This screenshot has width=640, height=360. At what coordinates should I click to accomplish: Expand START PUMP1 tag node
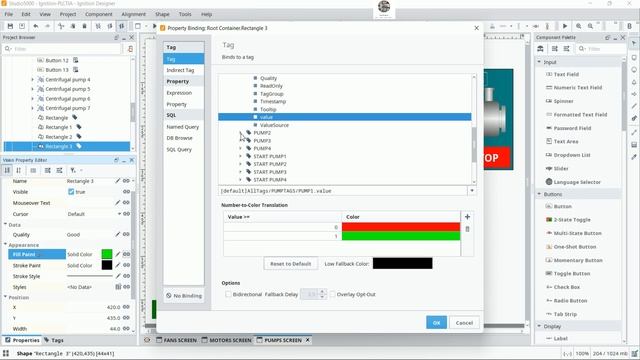[x=240, y=156]
